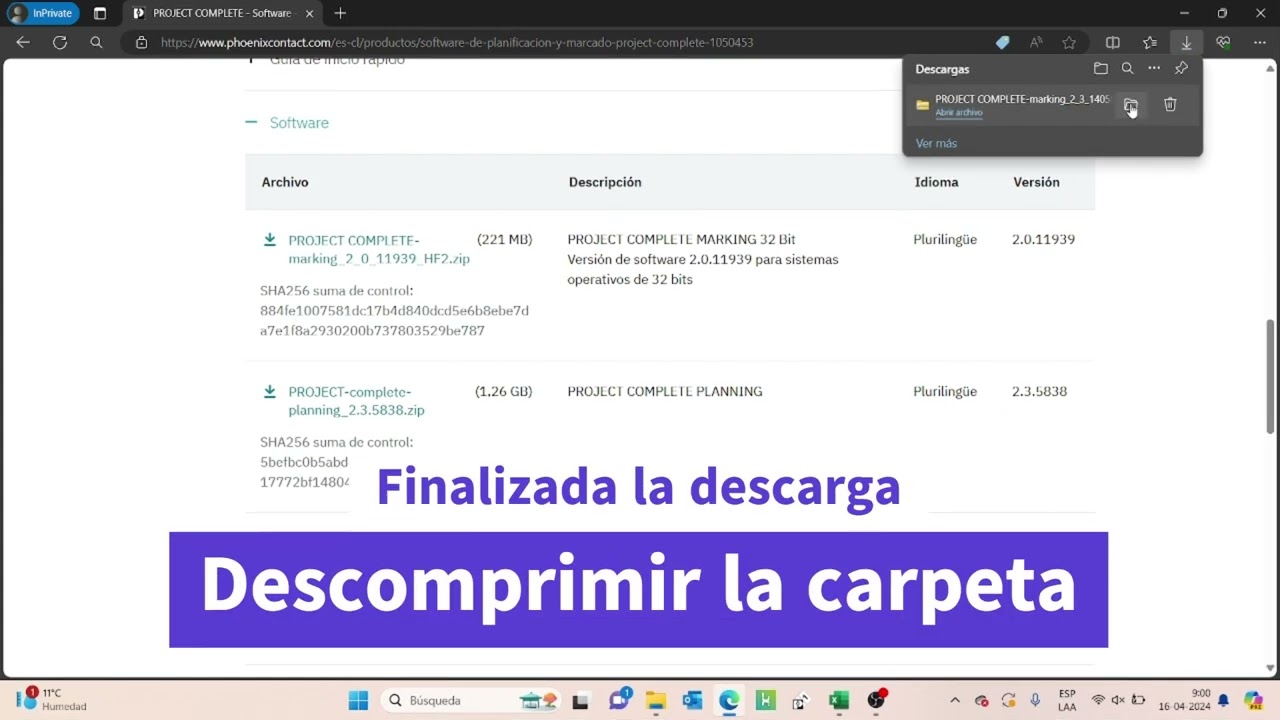Click the Downloads arrow icon in Edge toolbar
1280x720 pixels.
(1186, 43)
